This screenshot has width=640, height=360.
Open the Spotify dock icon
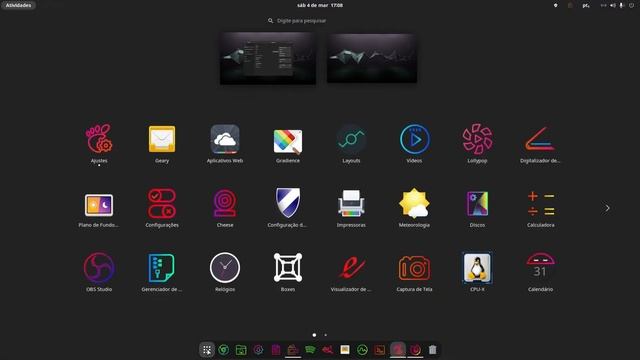point(310,350)
